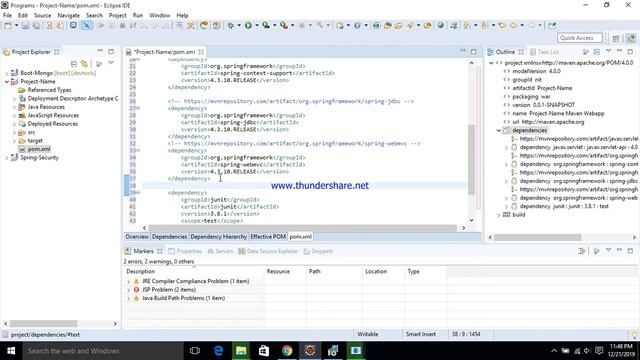Click the Run External Tools toolbar icon
The height and width of the screenshot is (360, 640).
(x=284, y=25)
